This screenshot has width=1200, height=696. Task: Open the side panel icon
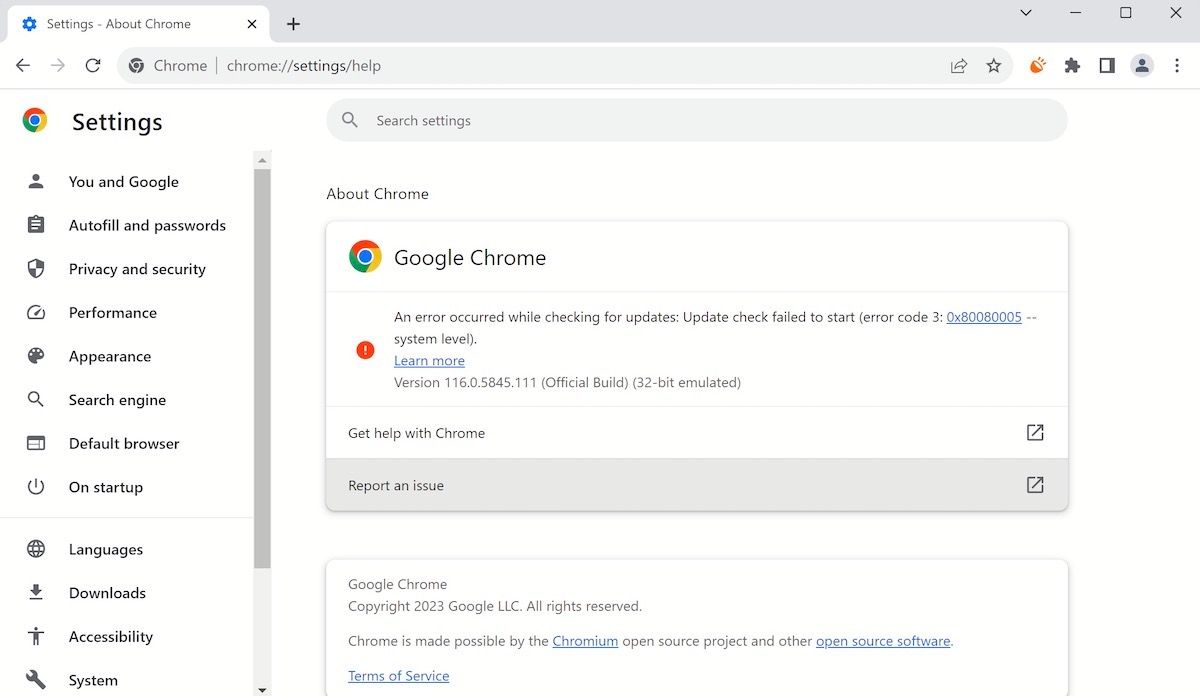click(x=1106, y=65)
